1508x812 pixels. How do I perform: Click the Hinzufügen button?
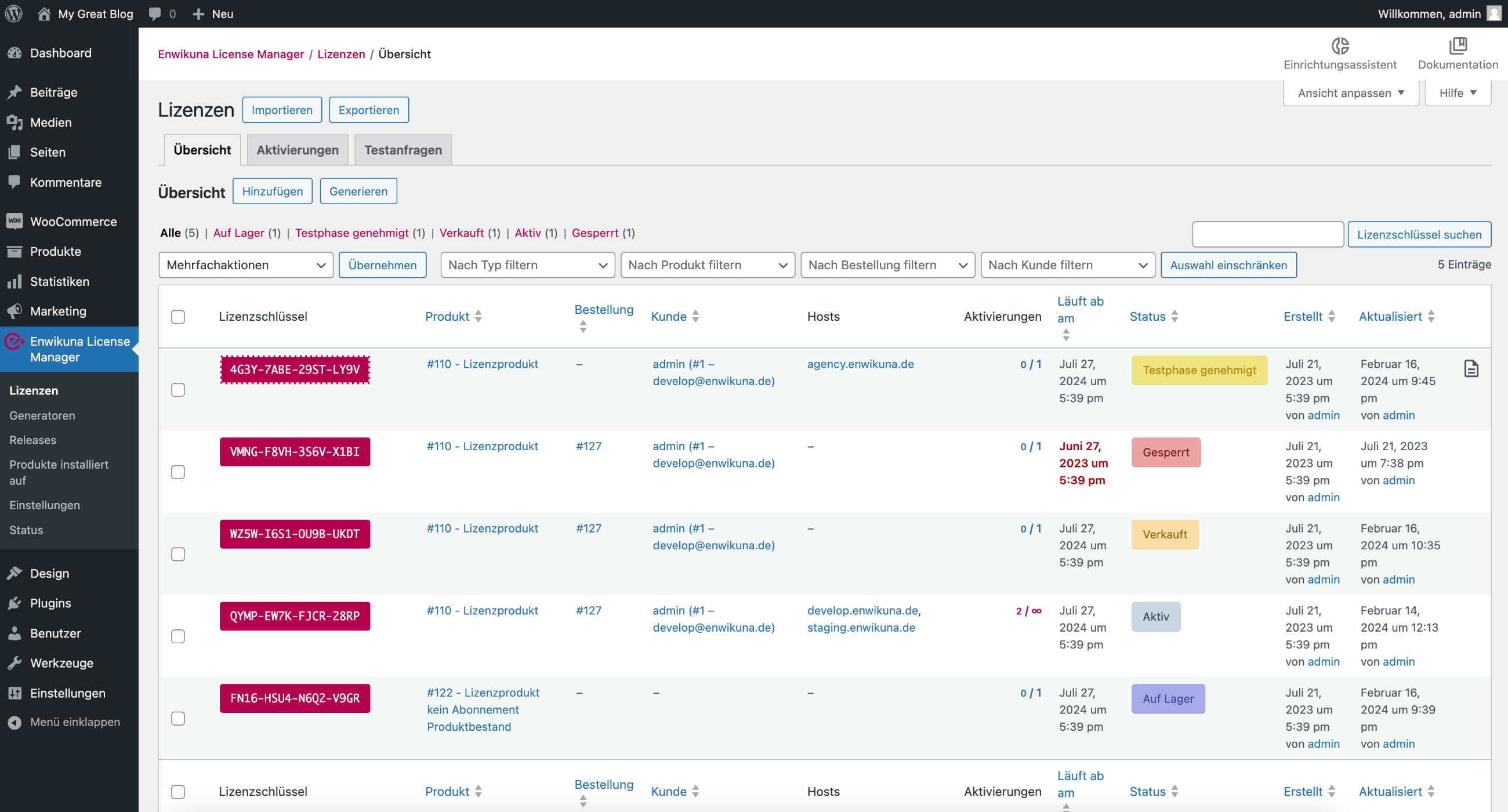click(272, 191)
